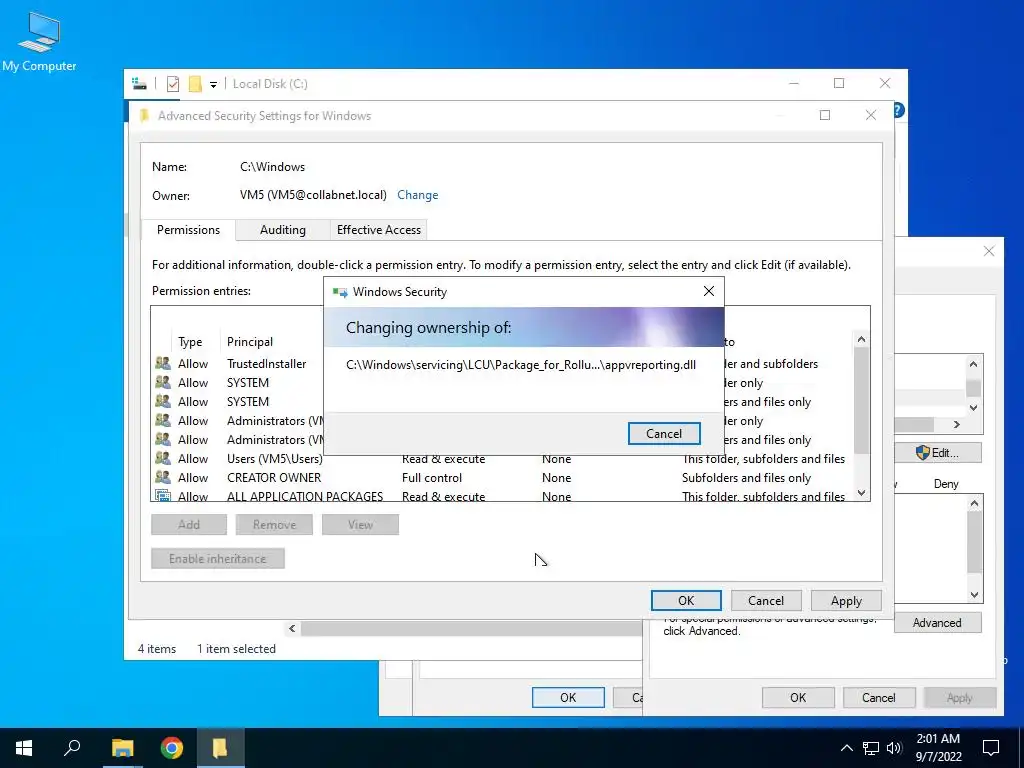Click the volume speaker tray icon
This screenshot has width=1024, height=768.
tap(893, 748)
